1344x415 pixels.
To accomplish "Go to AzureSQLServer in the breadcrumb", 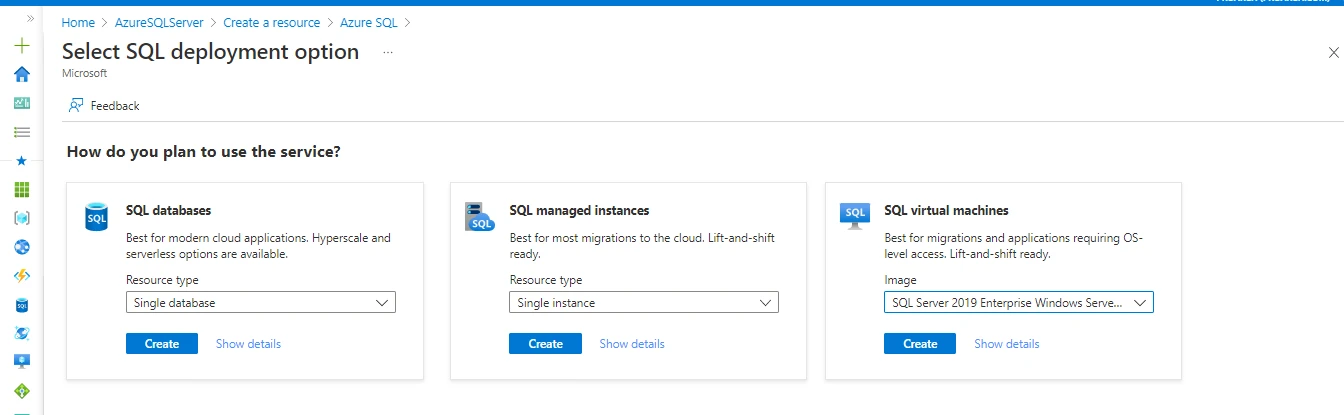I will (157, 22).
